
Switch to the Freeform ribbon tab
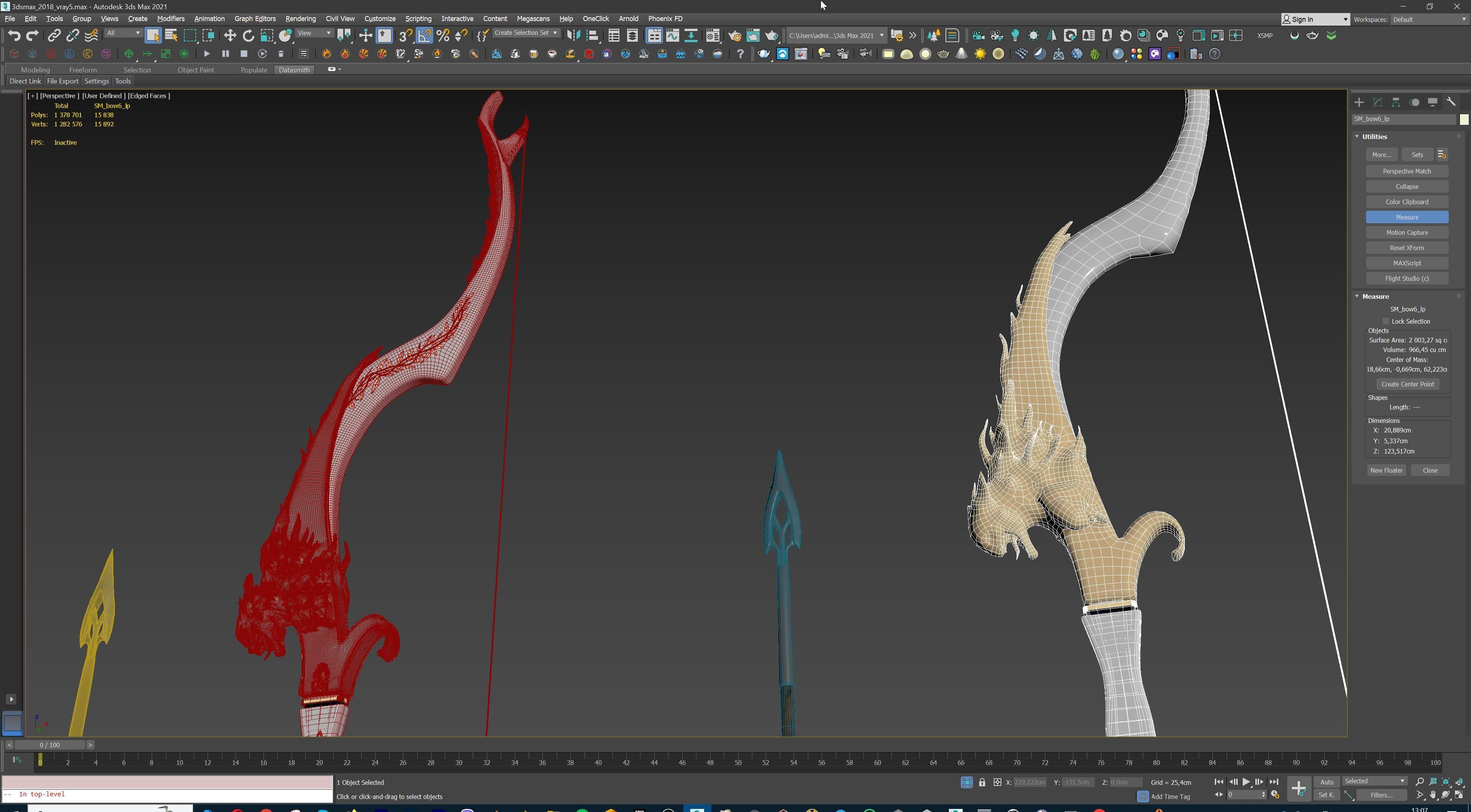(x=83, y=70)
